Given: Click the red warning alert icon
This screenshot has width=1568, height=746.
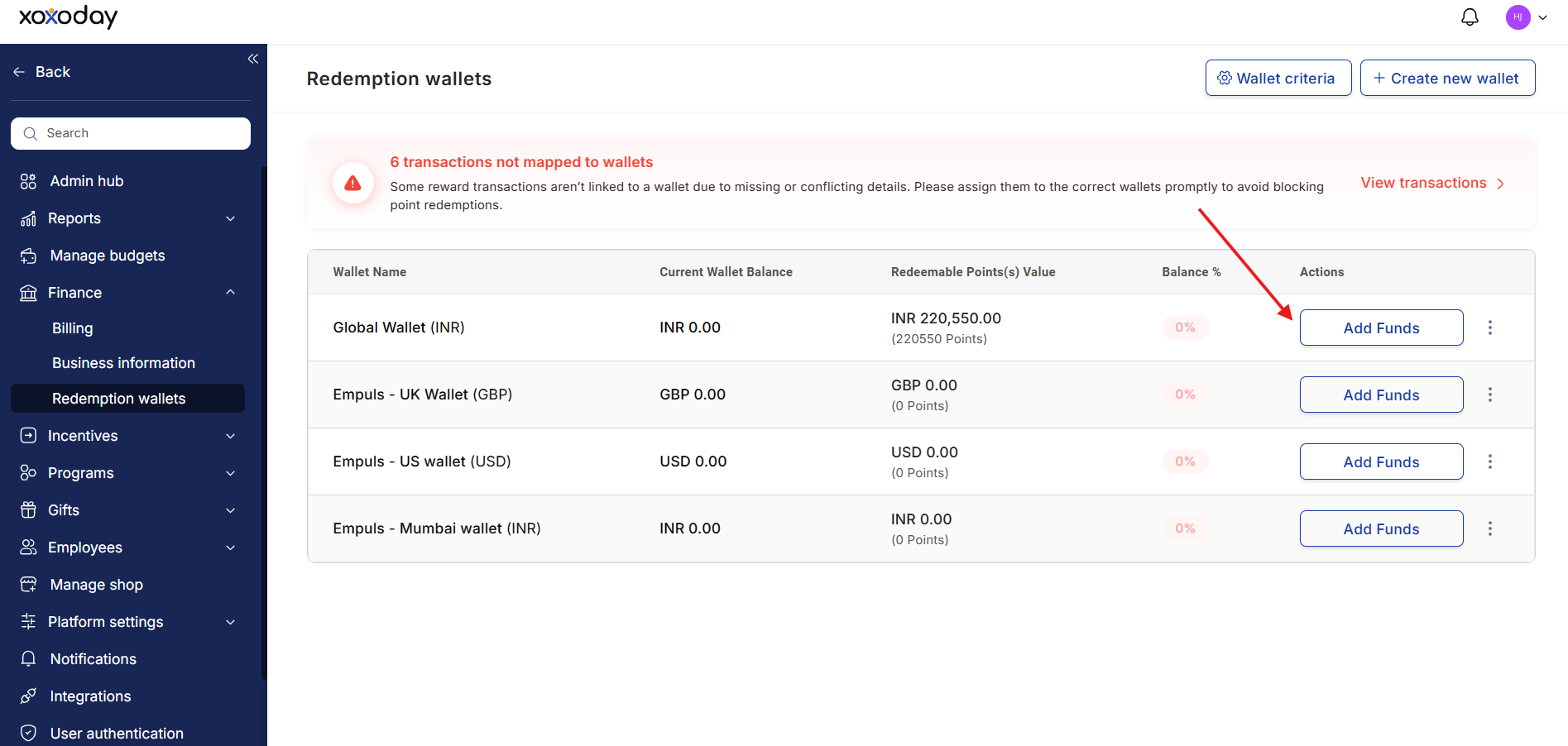Looking at the screenshot, I should click(352, 183).
